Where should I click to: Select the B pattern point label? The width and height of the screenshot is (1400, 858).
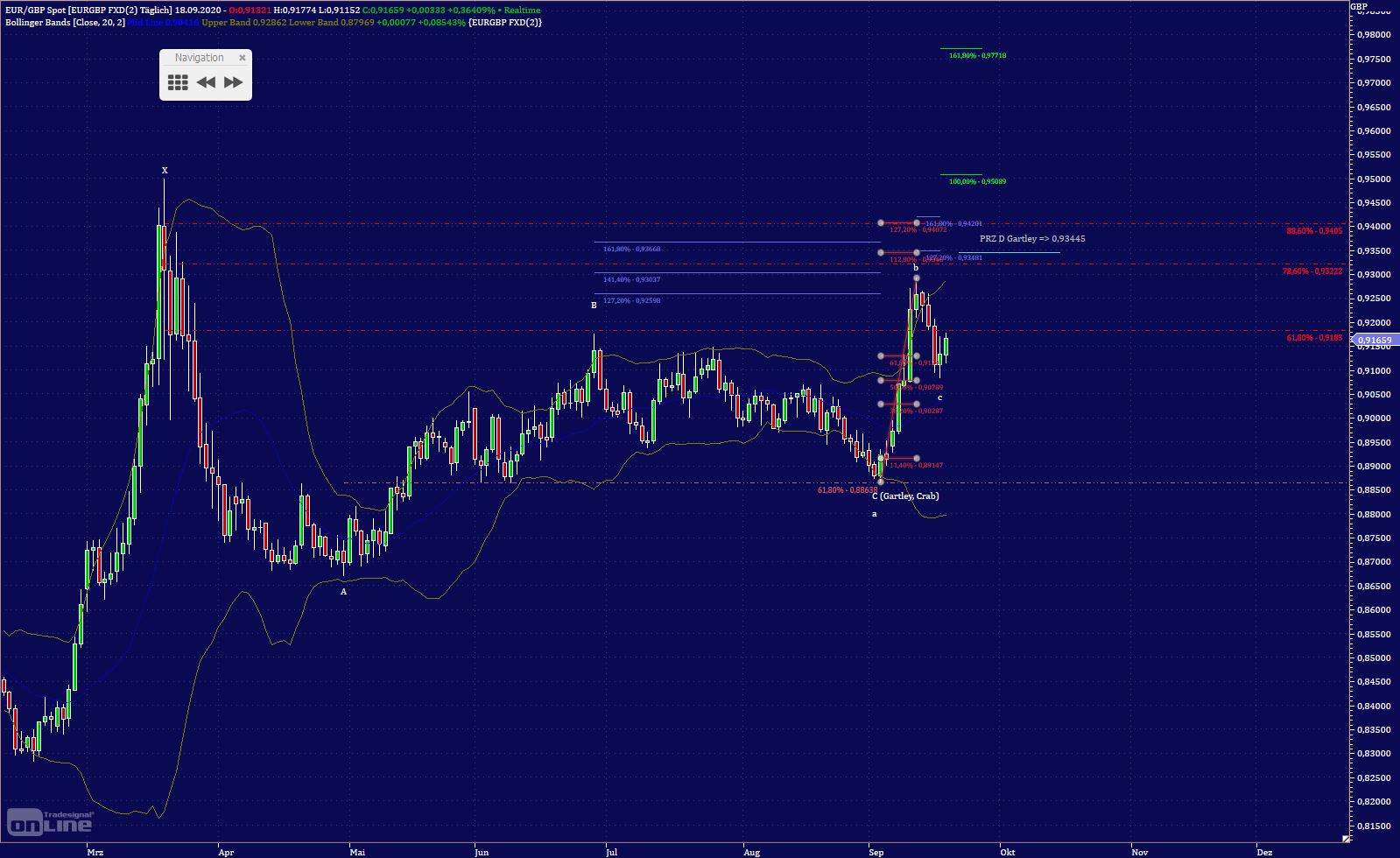click(594, 306)
